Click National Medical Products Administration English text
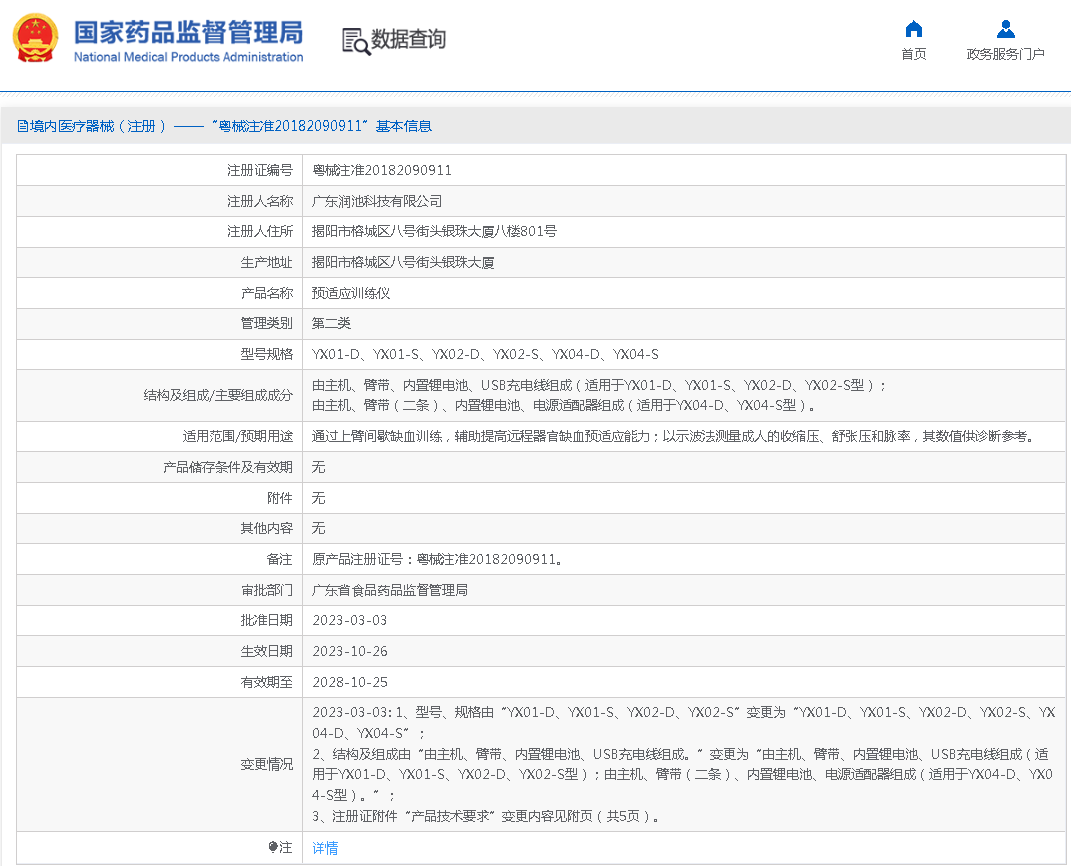 [188, 57]
